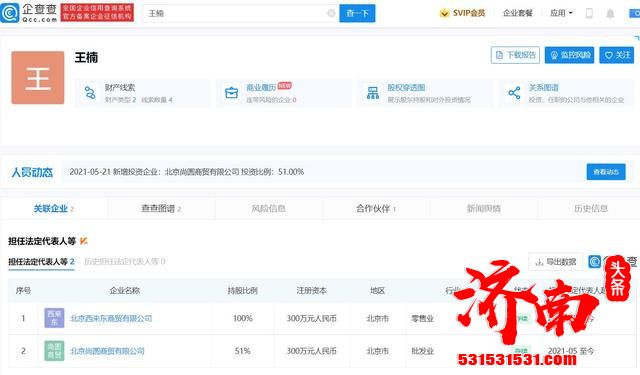
Task: Switch to 合作伙伴 tab
Action: [376, 209]
